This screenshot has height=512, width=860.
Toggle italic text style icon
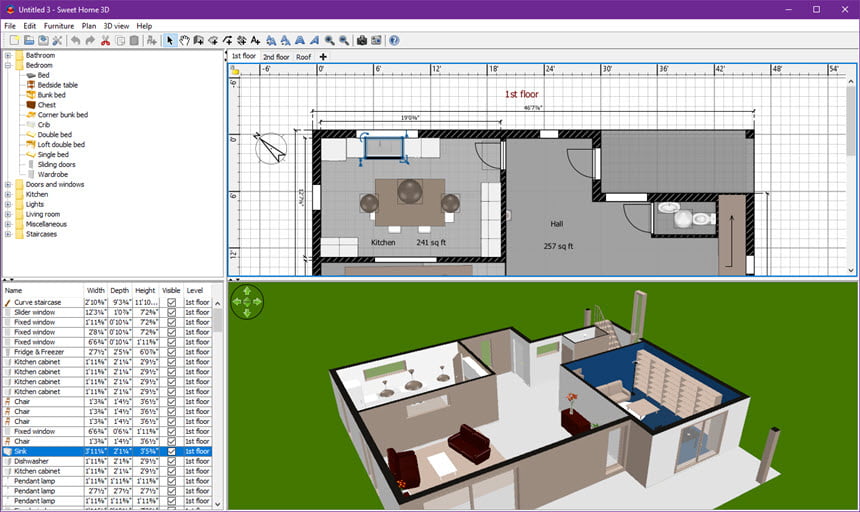tap(314, 40)
